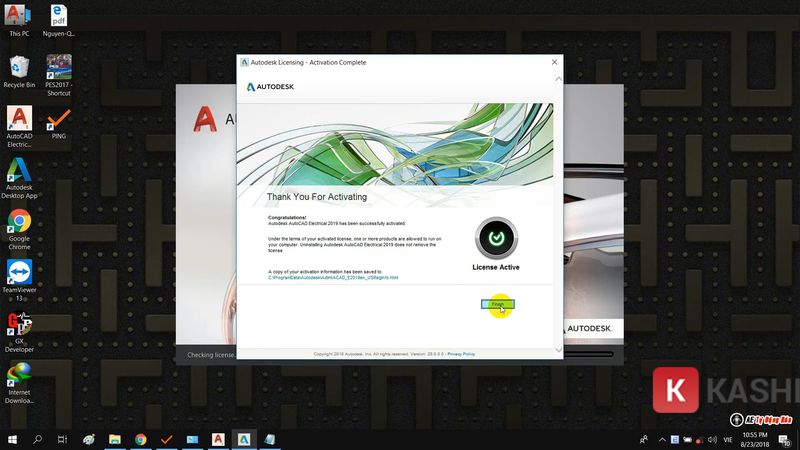Select the This PC desktop icon
This screenshot has height=450, width=800.
19,16
